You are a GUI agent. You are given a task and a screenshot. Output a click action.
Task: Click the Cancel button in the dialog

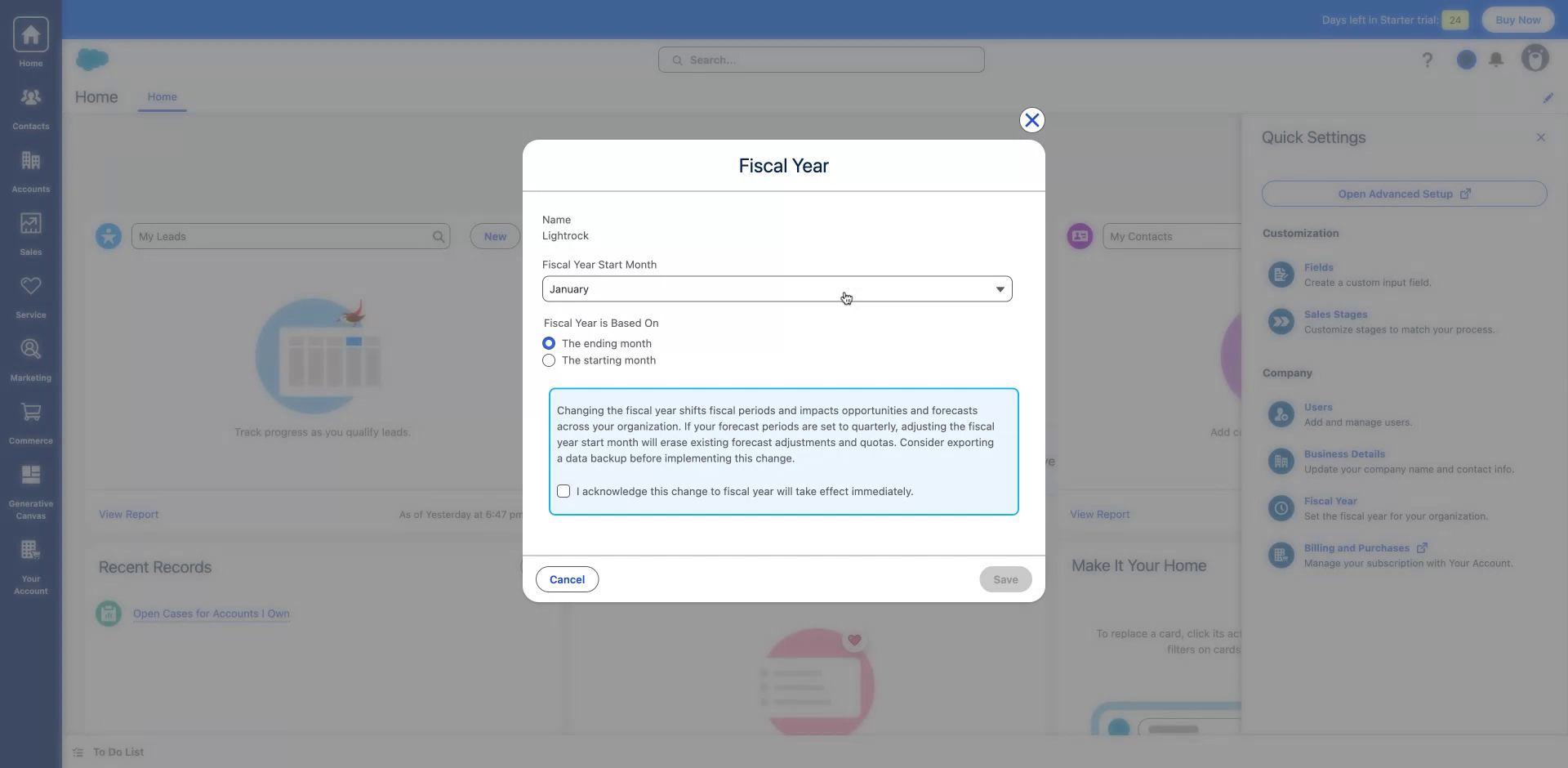tap(566, 578)
